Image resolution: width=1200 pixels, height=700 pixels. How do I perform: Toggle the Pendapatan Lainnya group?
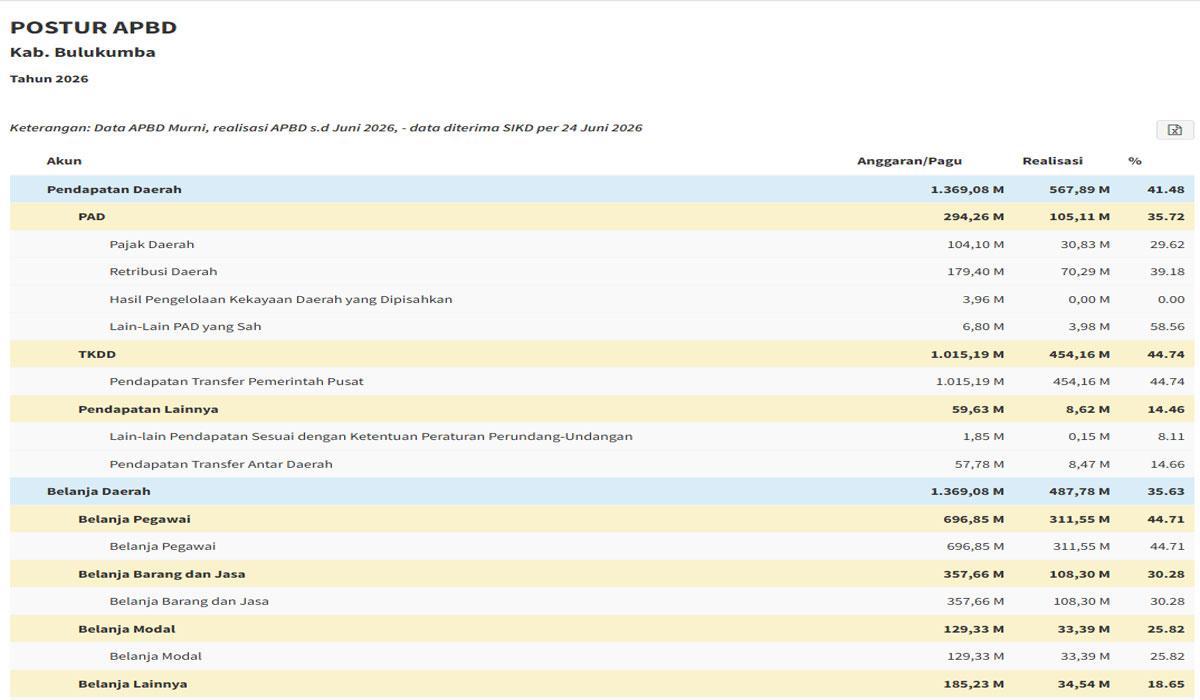[x=602, y=409]
